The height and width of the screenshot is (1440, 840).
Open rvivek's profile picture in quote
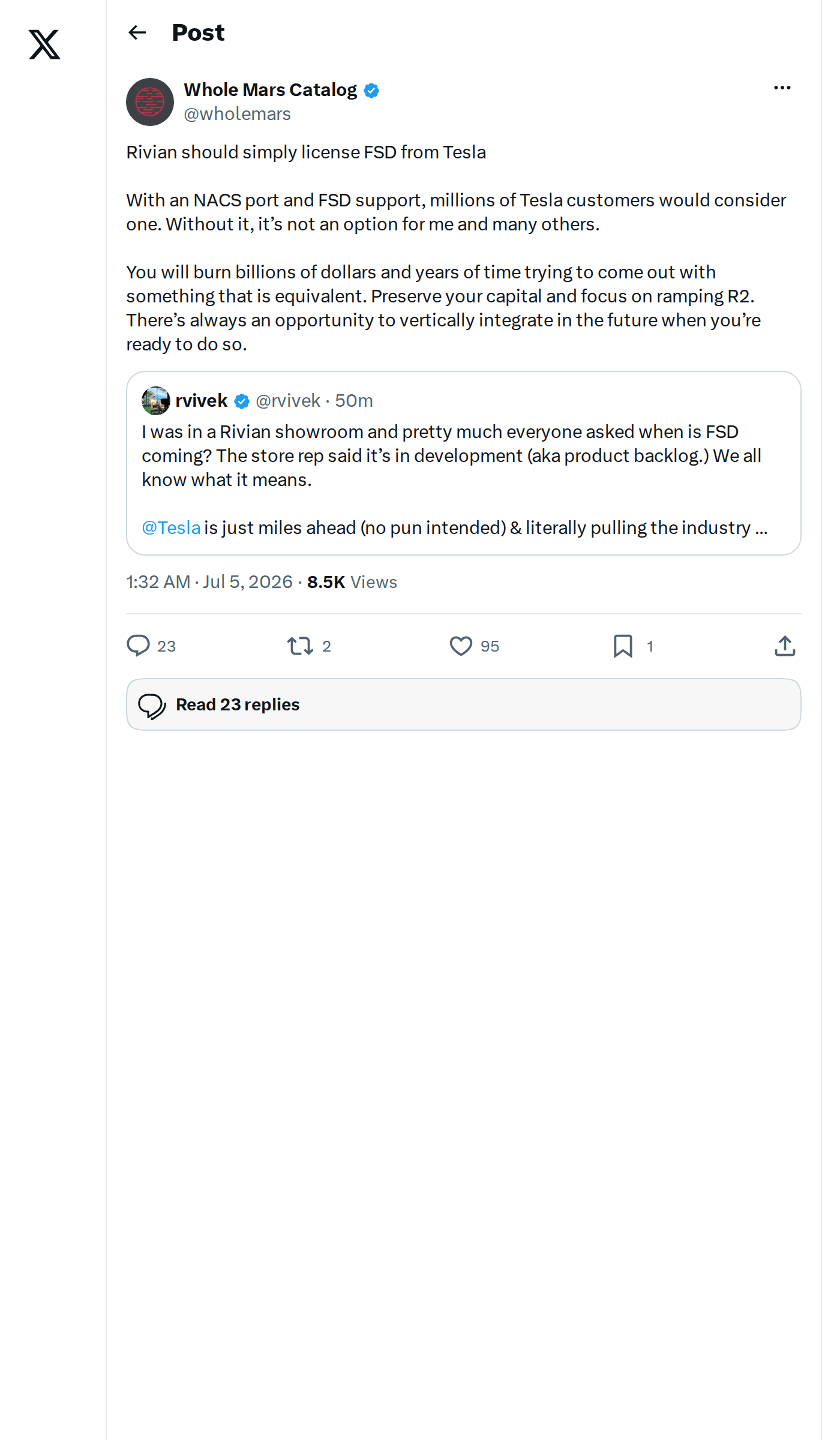(x=156, y=401)
